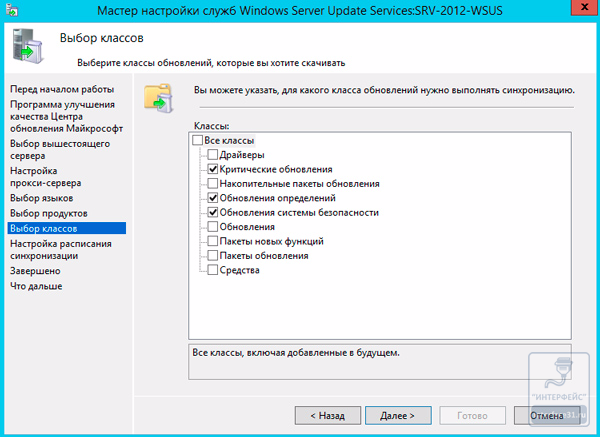Viewport: 600px width, 437px height.
Task: Click the class description text box
Action: coord(381,362)
